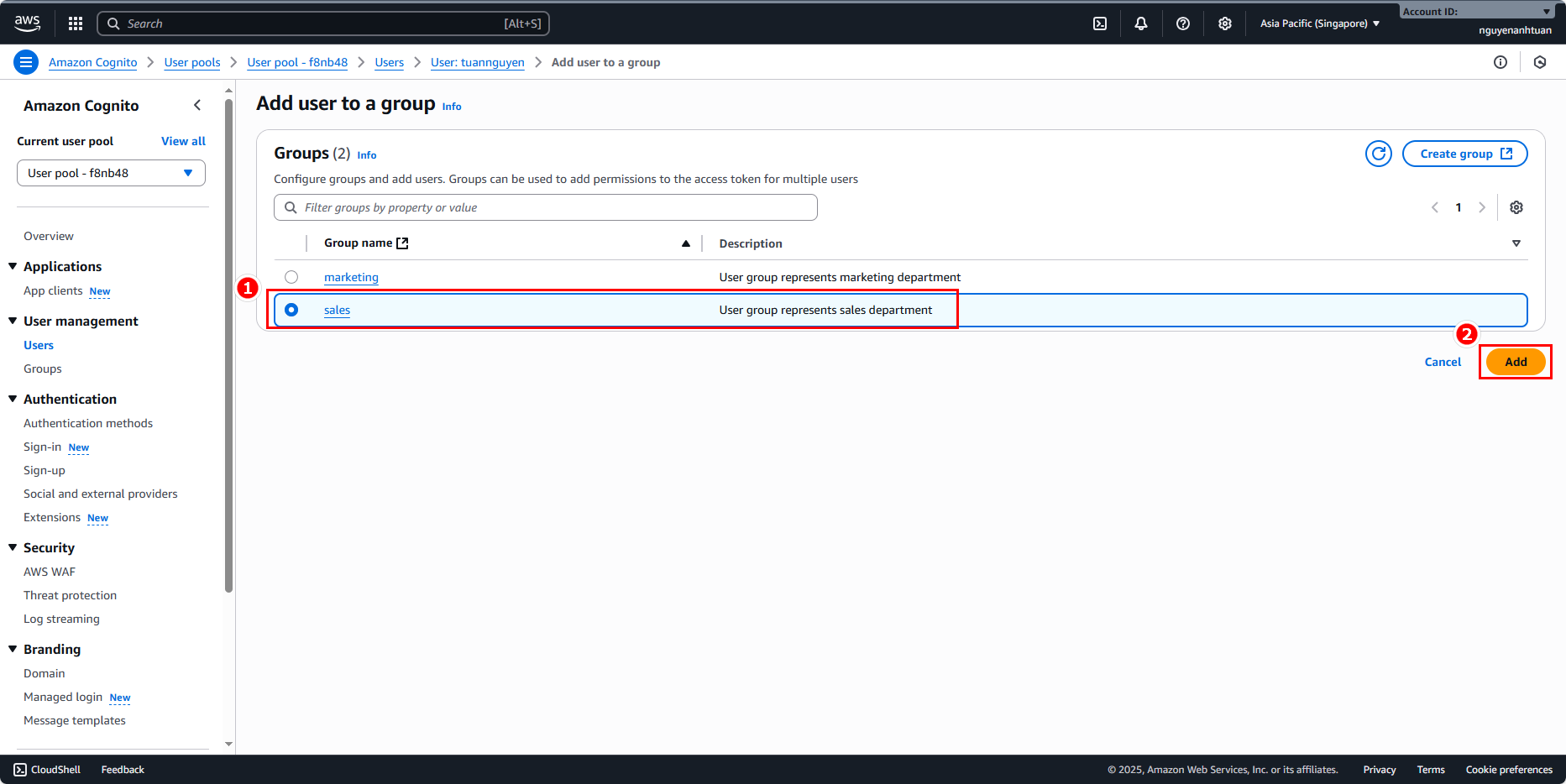Refresh the groups list
The image size is (1566, 784).
(1378, 154)
